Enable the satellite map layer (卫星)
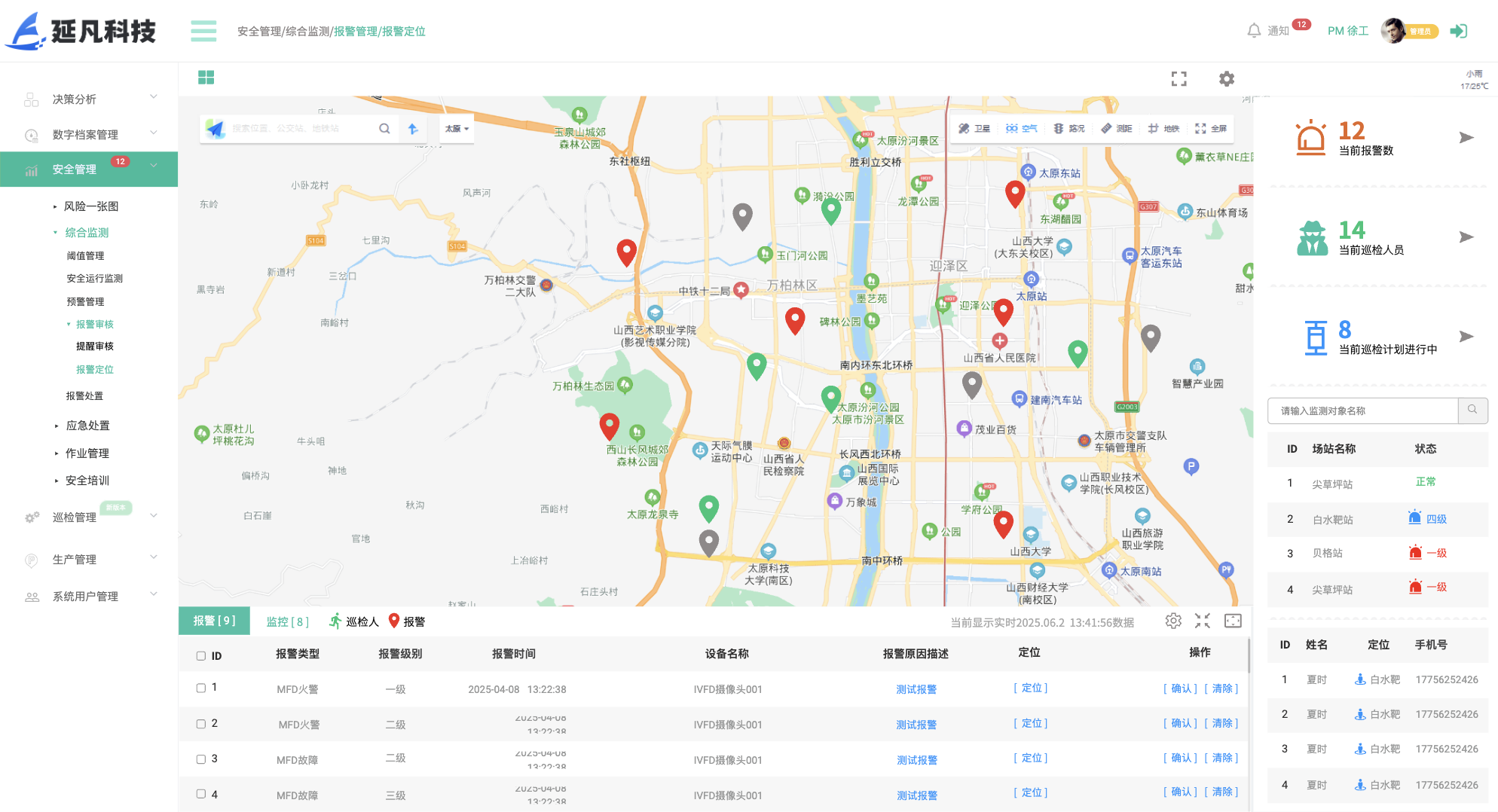1498x812 pixels. [974, 128]
